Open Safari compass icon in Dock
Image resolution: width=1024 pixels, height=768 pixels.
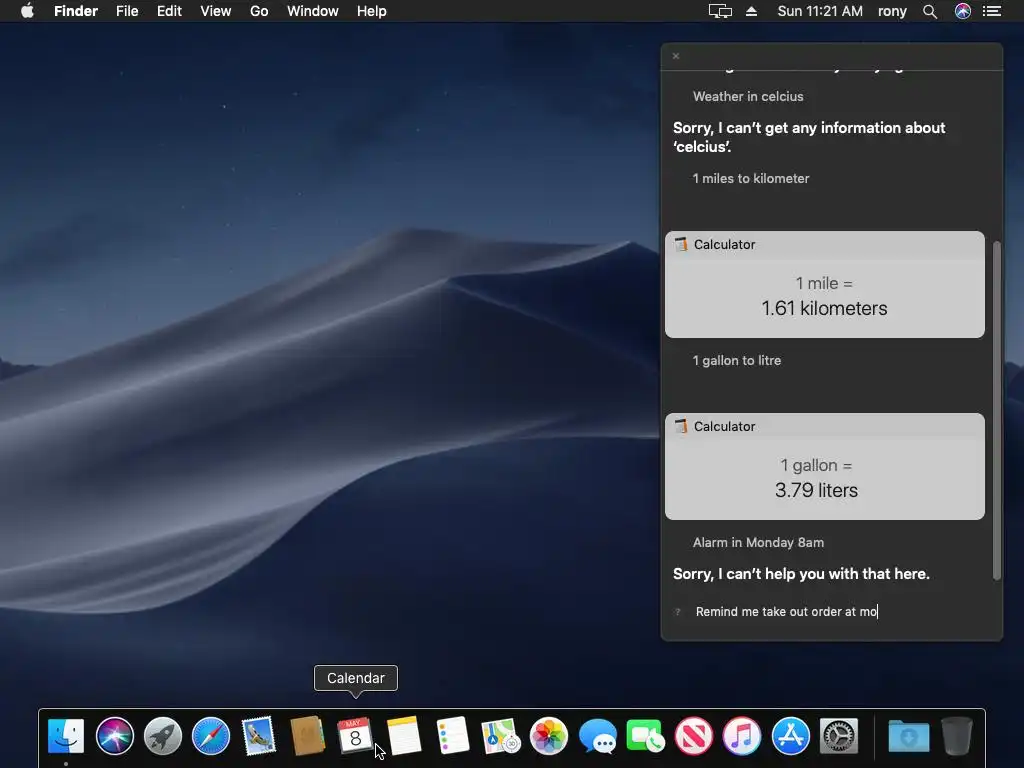(211, 736)
